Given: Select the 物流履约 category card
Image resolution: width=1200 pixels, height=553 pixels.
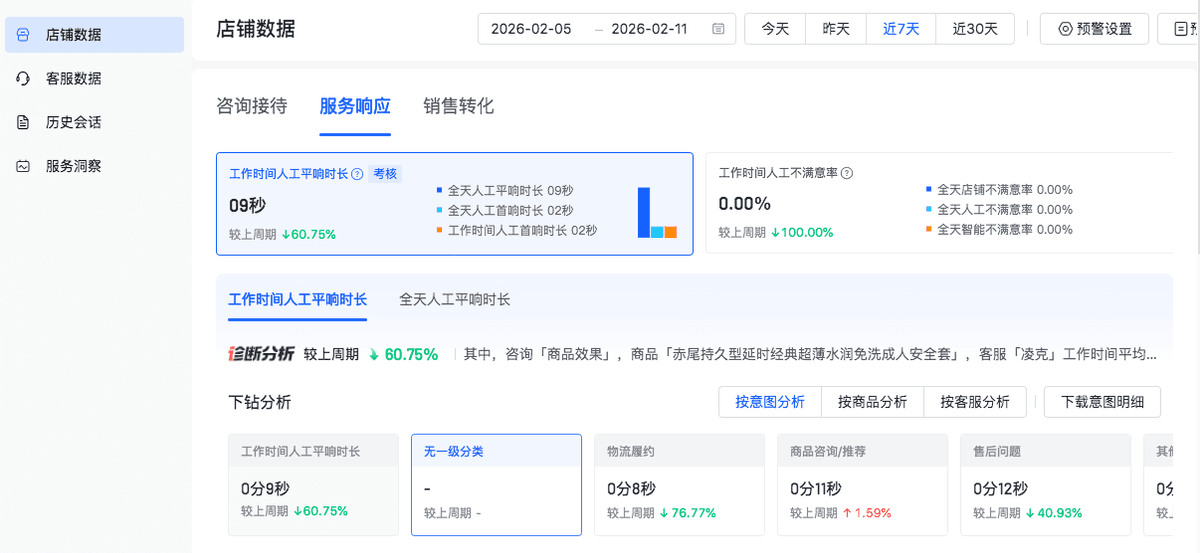Looking at the screenshot, I should click(x=679, y=485).
